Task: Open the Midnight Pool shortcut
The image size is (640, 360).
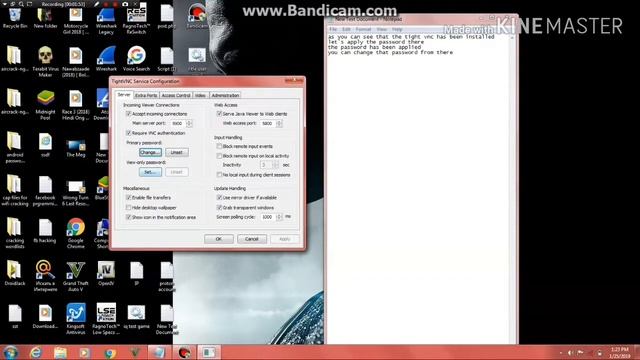Action: tap(45, 104)
